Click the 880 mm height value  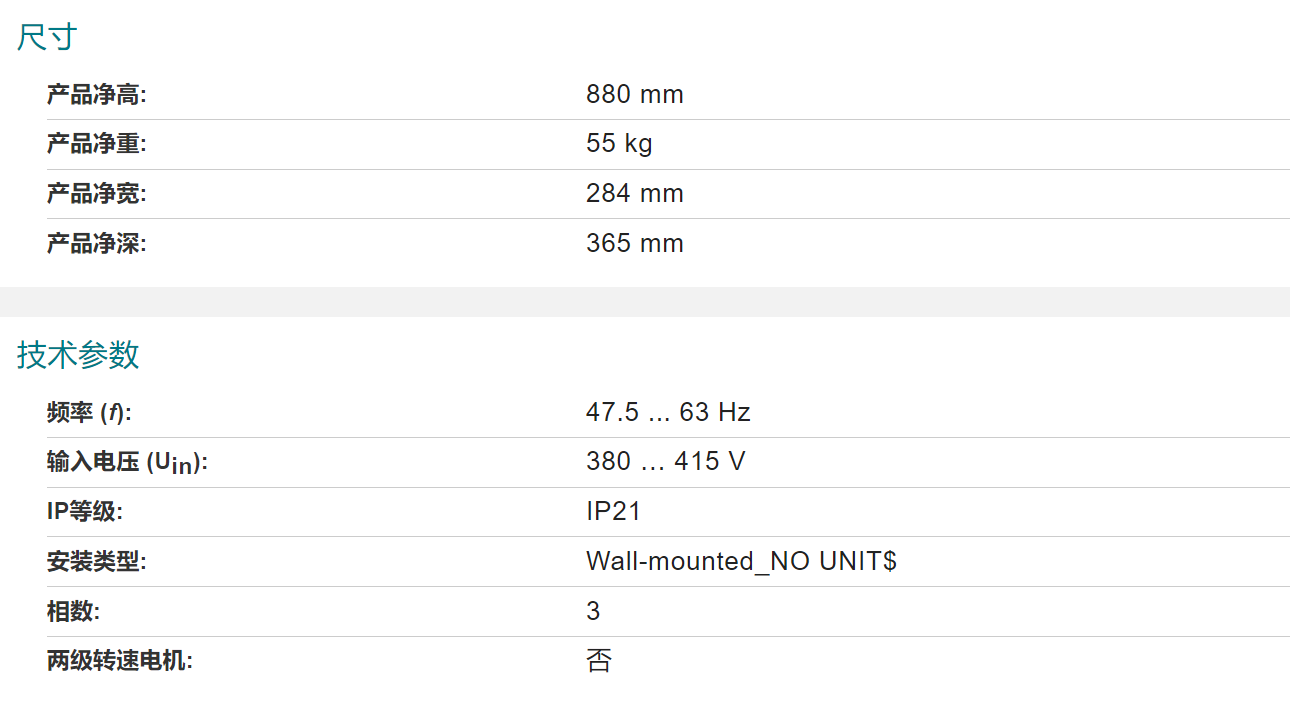(x=635, y=95)
